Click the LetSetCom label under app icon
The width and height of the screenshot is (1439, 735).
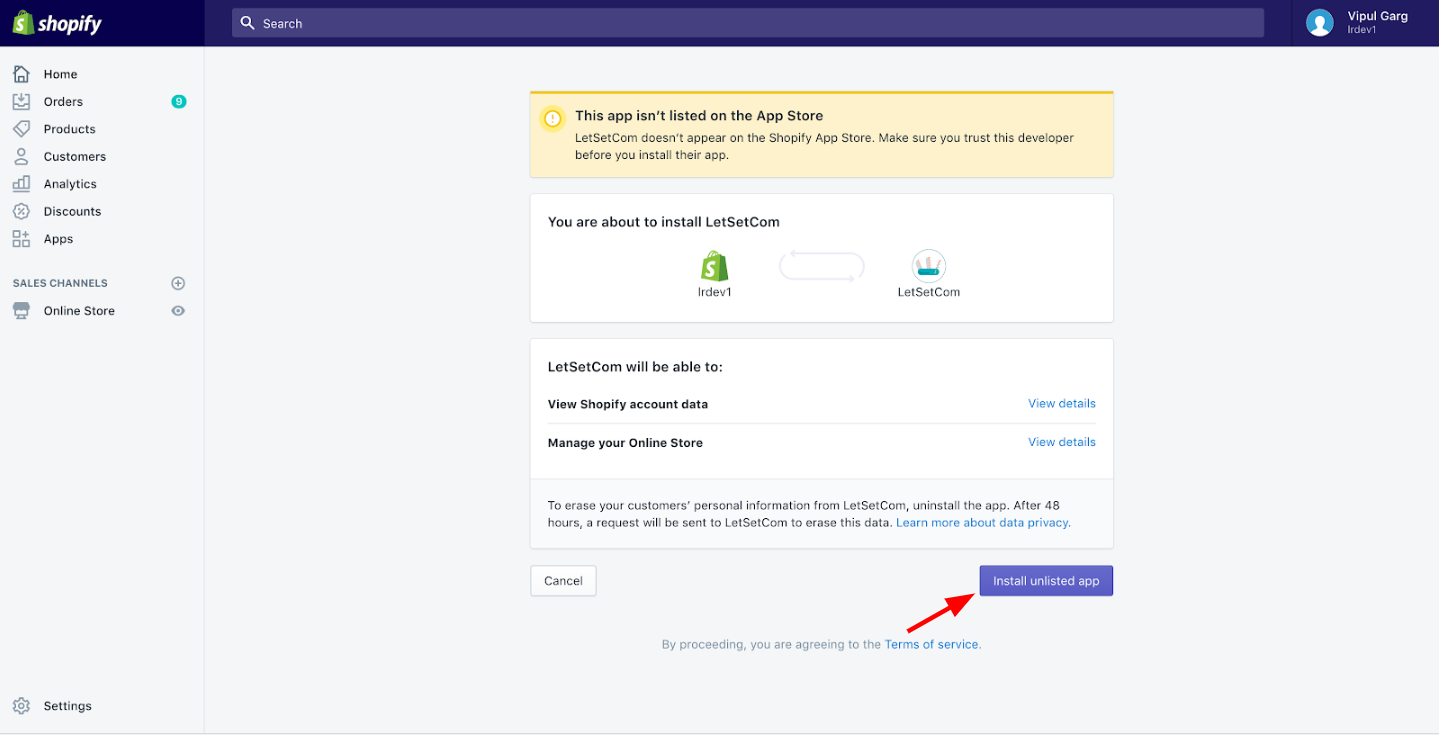pyautogui.click(x=929, y=292)
